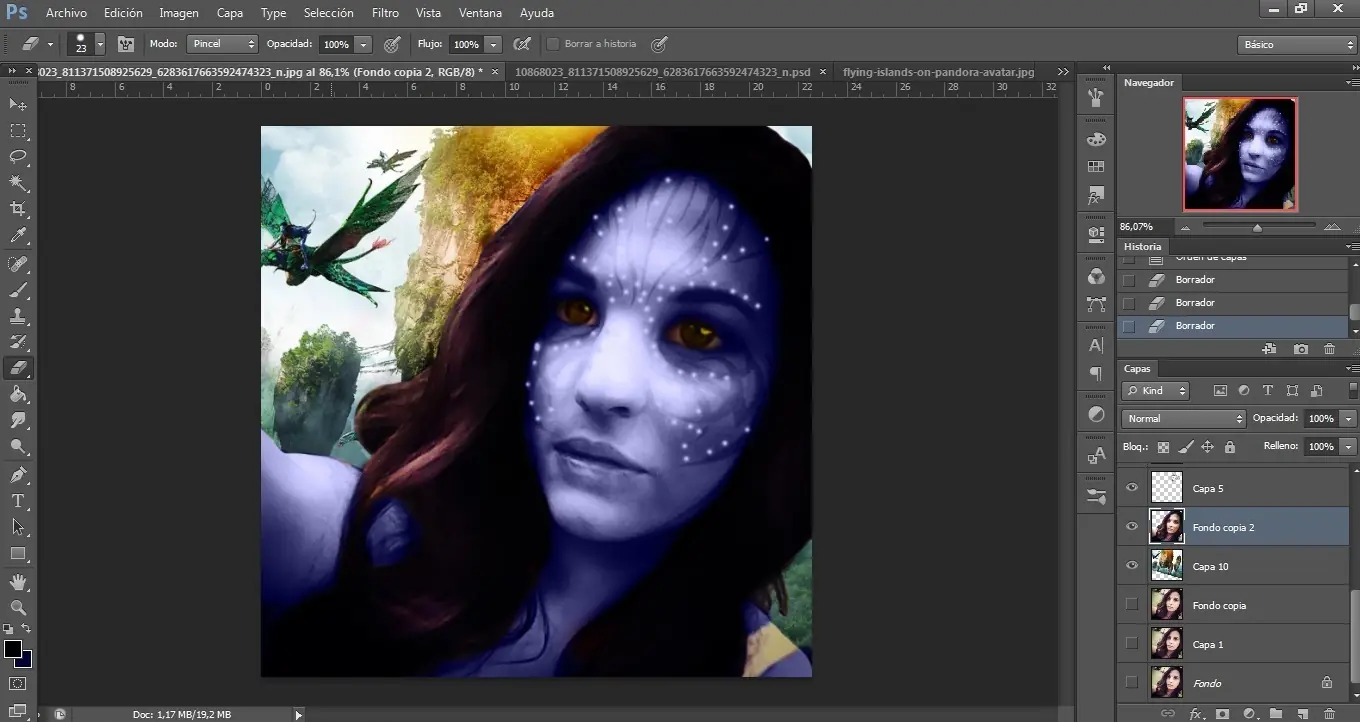The height and width of the screenshot is (722, 1360).
Task: Select the Move tool
Action: click(x=18, y=104)
